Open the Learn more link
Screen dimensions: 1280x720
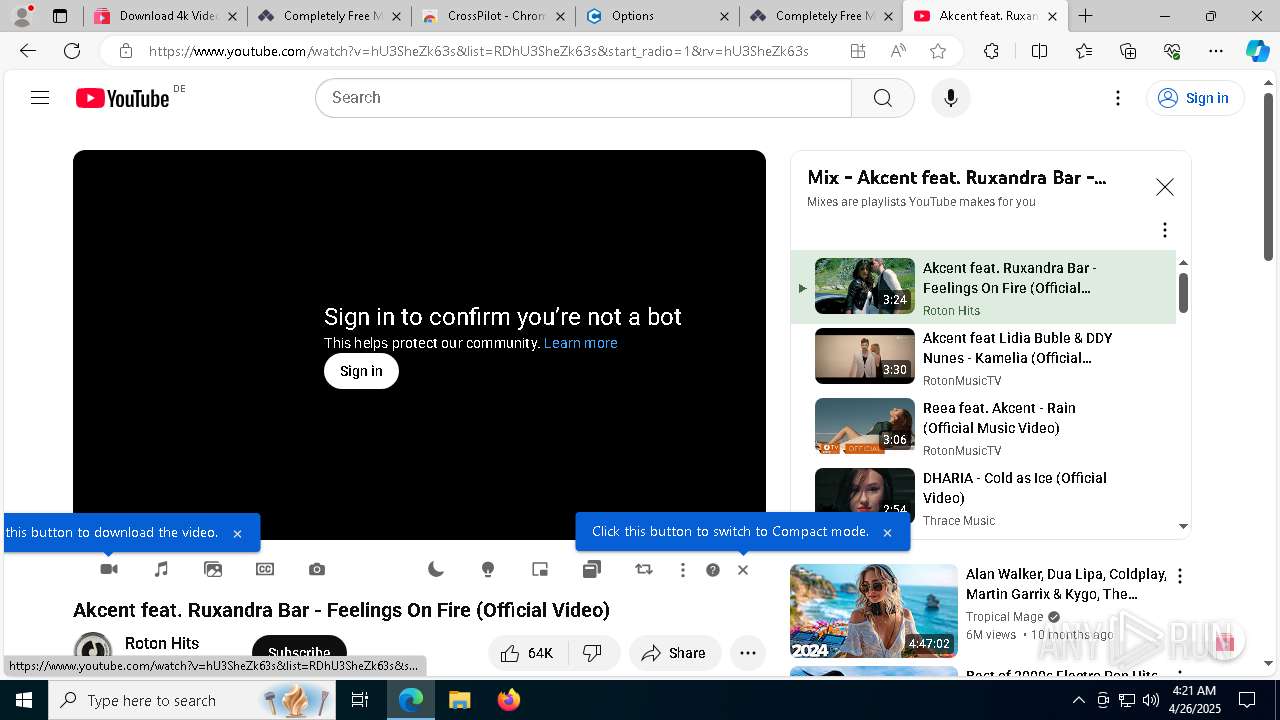click(581, 343)
